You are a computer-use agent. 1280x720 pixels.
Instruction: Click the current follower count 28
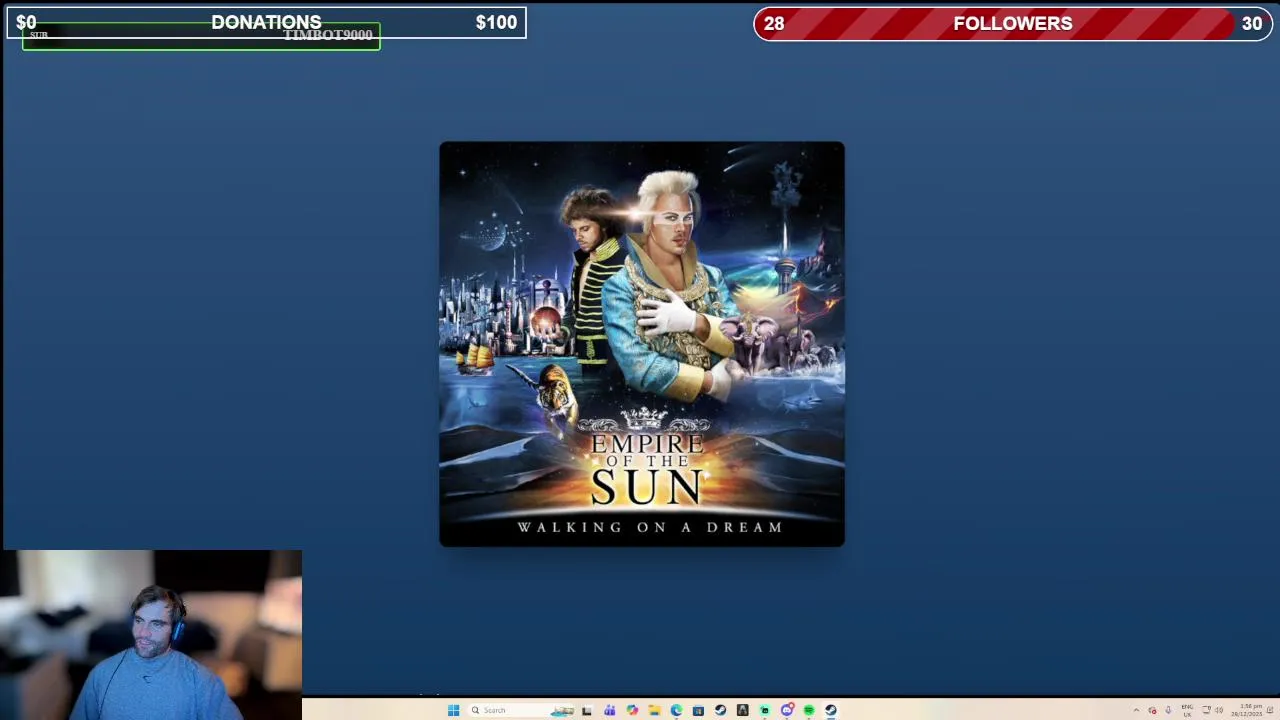(x=774, y=24)
